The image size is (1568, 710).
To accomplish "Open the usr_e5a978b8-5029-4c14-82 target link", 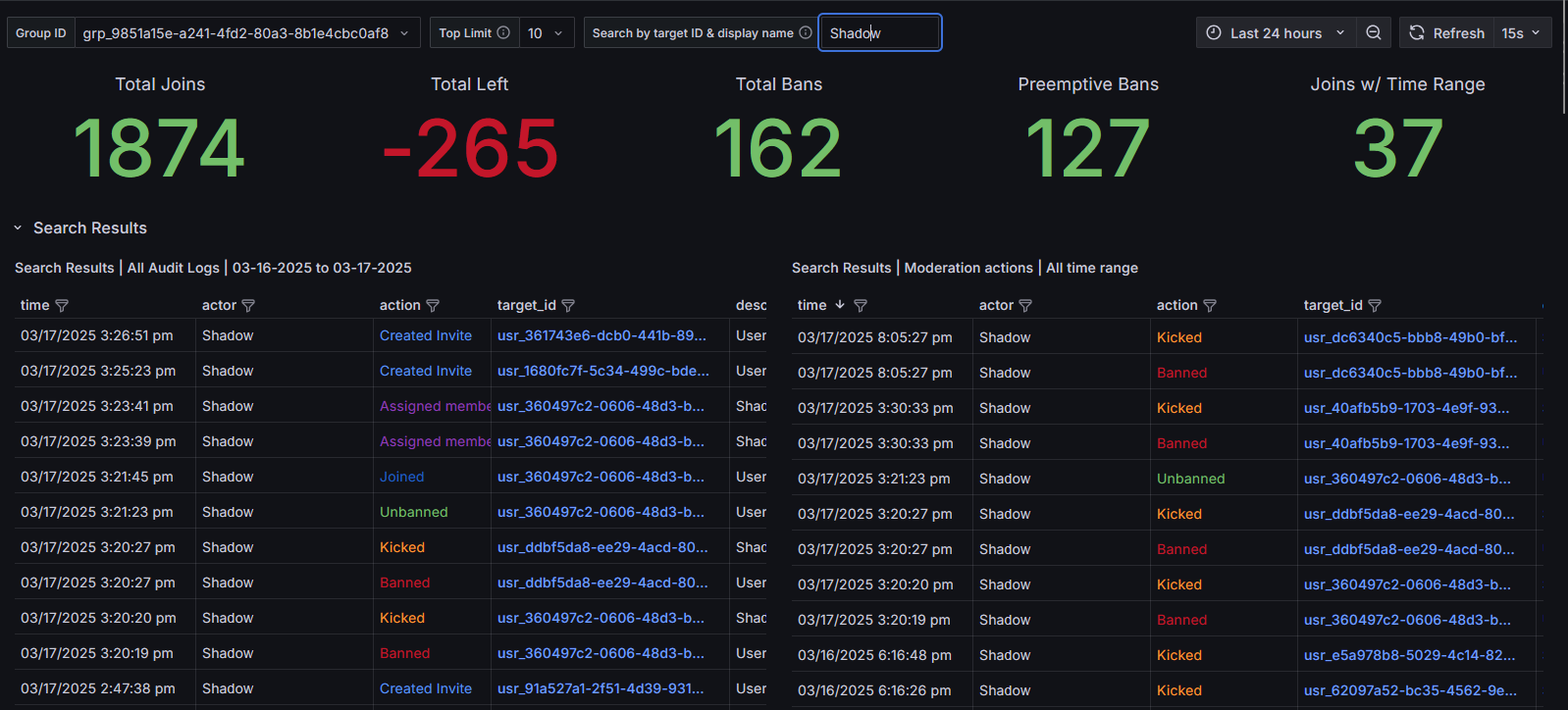I will (x=1409, y=655).
